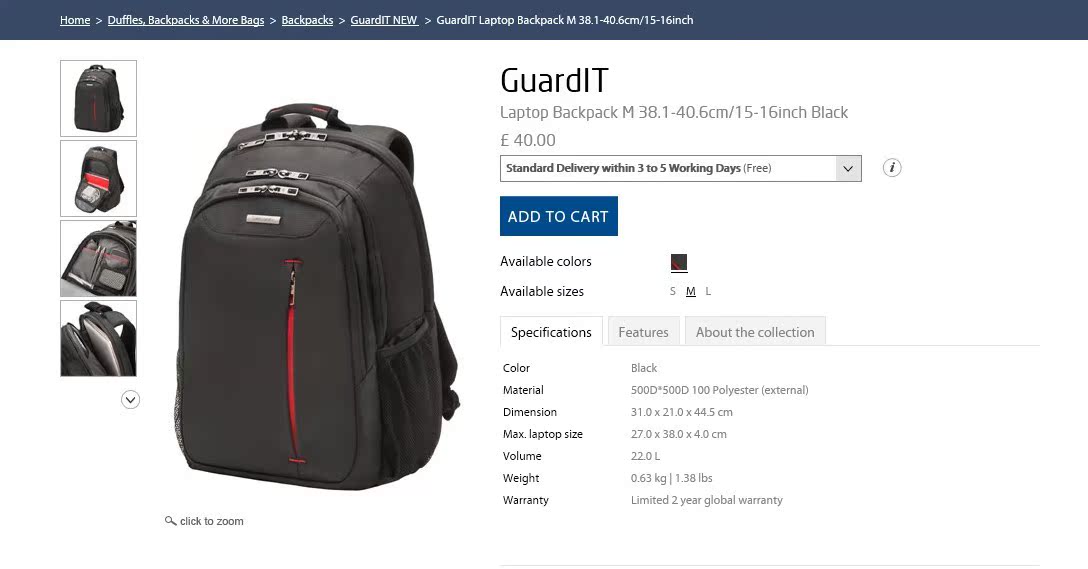Choose size S
The width and height of the screenshot is (1088, 569).
pyautogui.click(x=672, y=291)
